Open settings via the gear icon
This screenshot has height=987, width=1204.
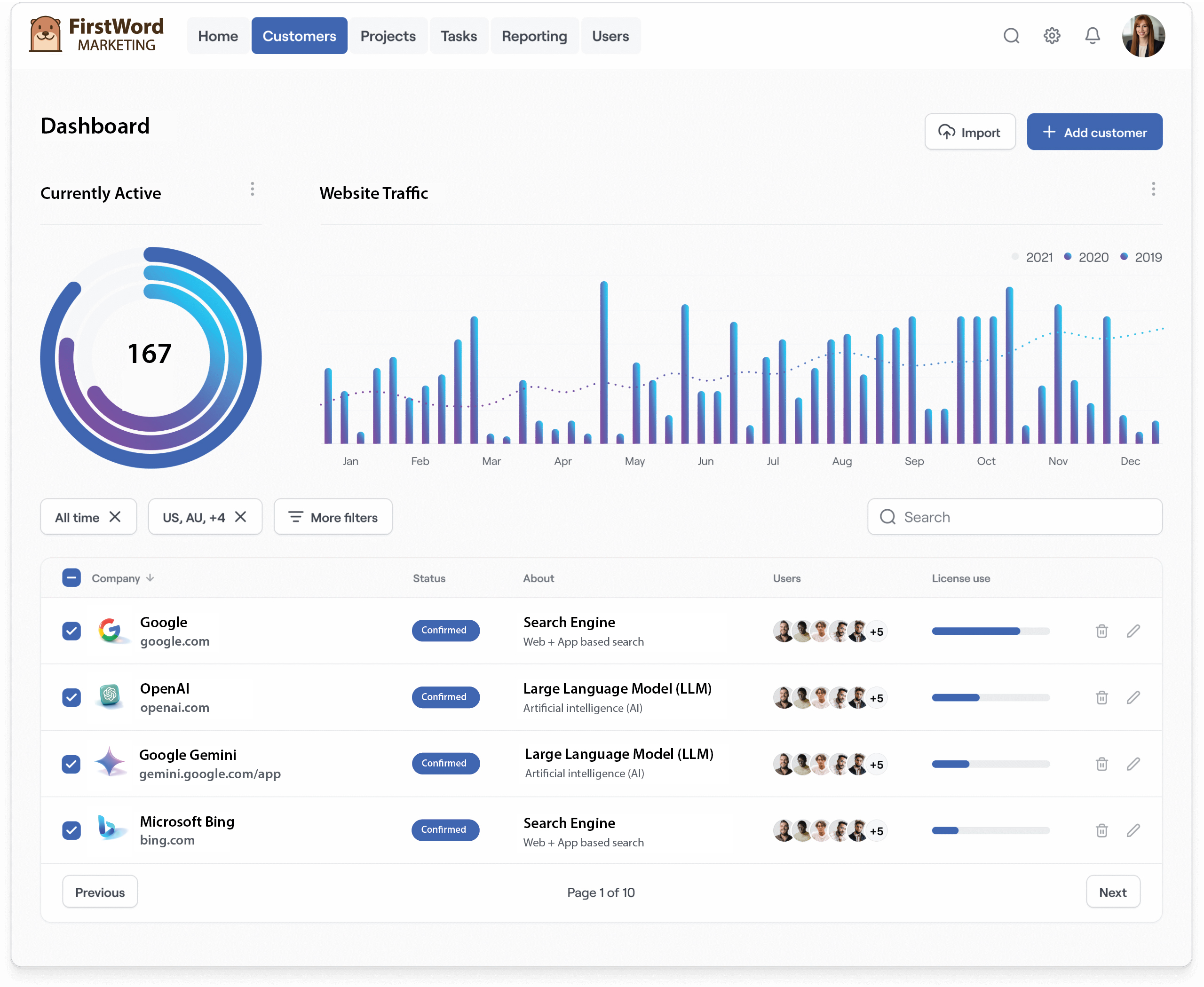(1052, 36)
